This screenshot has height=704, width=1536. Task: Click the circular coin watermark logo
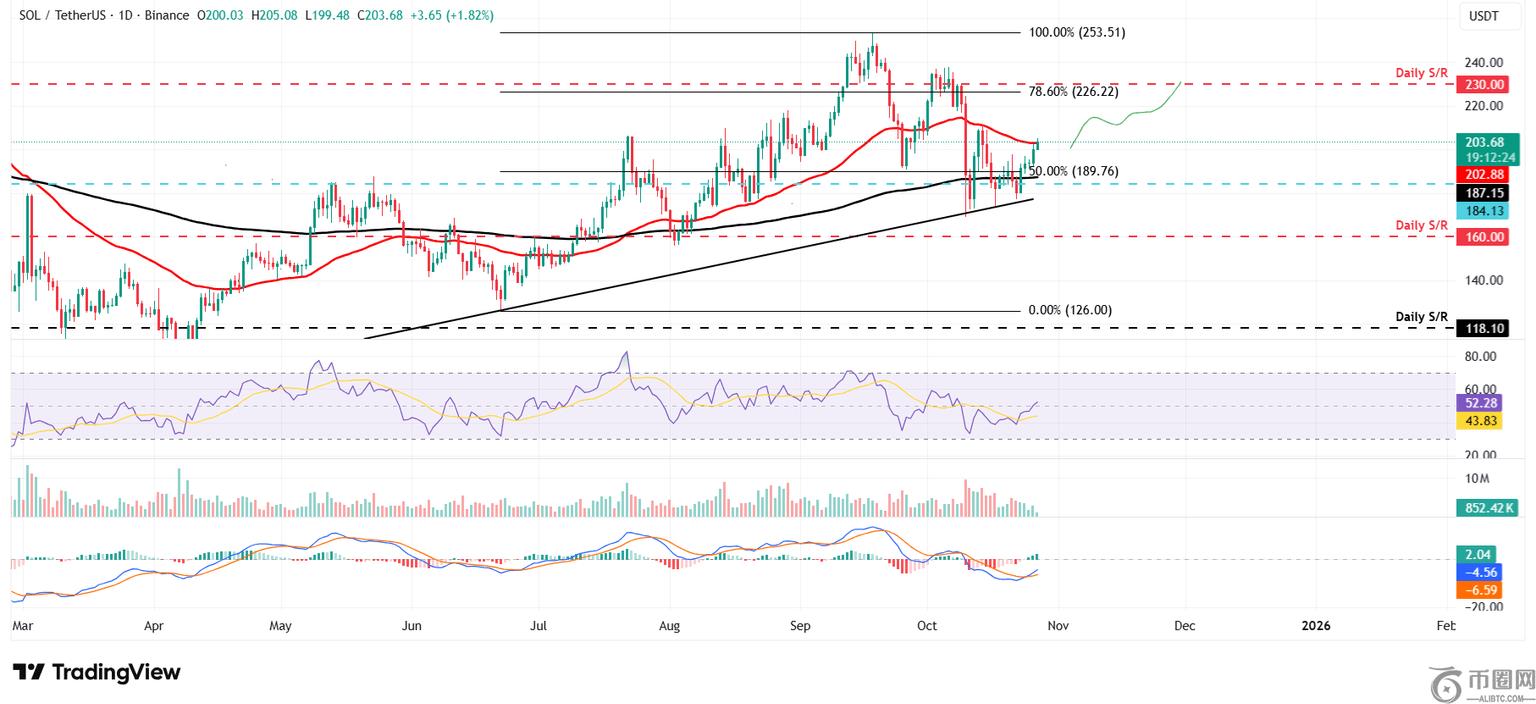pyautogui.click(x=1445, y=684)
